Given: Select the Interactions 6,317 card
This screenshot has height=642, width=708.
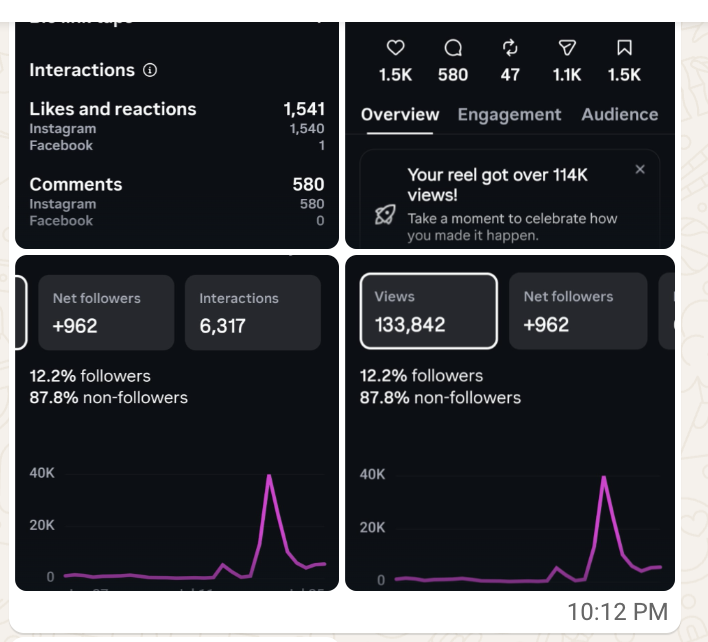Looking at the screenshot, I should click(253, 312).
